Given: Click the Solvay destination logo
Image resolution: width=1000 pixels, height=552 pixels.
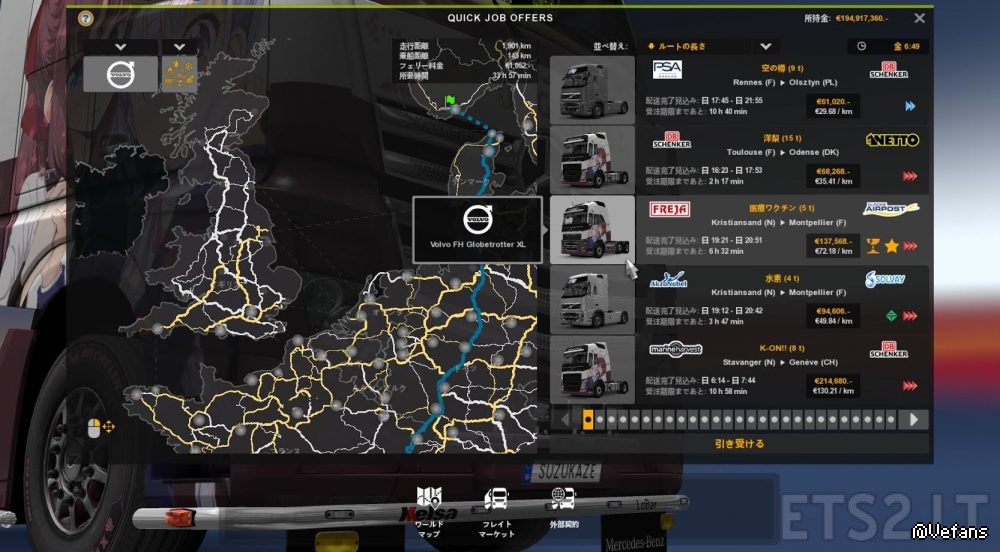Looking at the screenshot, I should (x=885, y=279).
